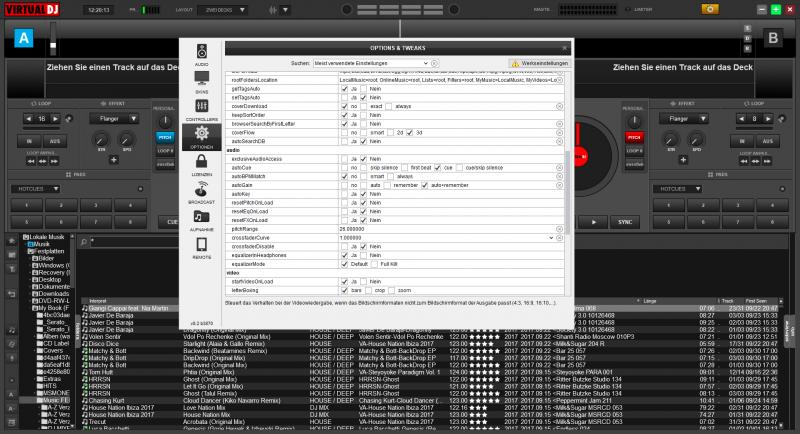Click deck B effect SPD knob
The height and width of the screenshot is (434, 800).
click(695, 140)
